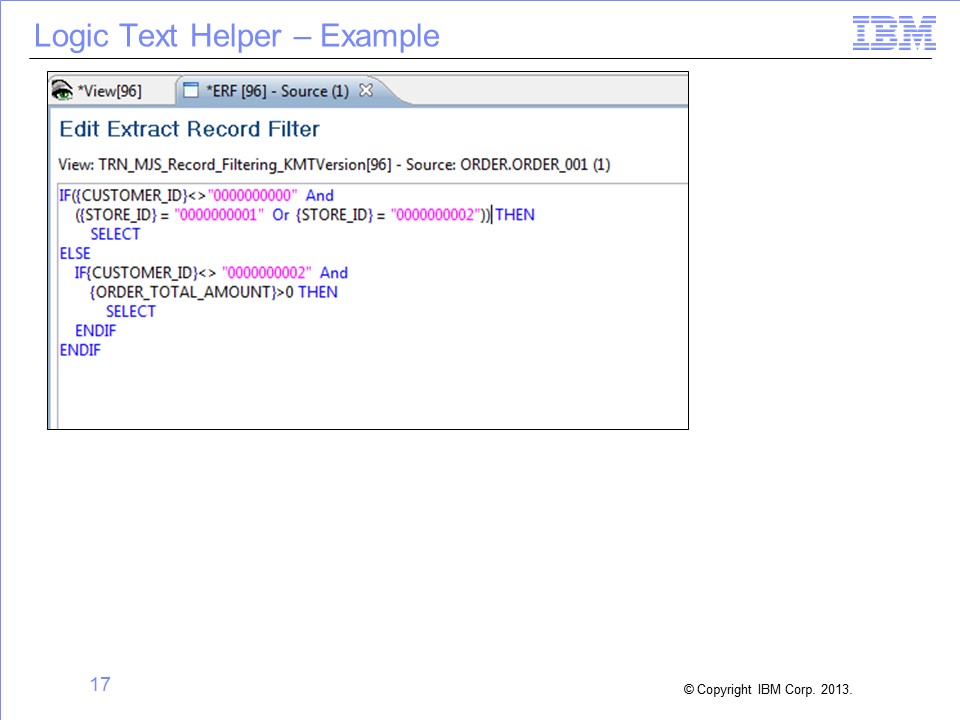Click the ELSE keyword
Screen dimensions: 960x720
[75, 253]
